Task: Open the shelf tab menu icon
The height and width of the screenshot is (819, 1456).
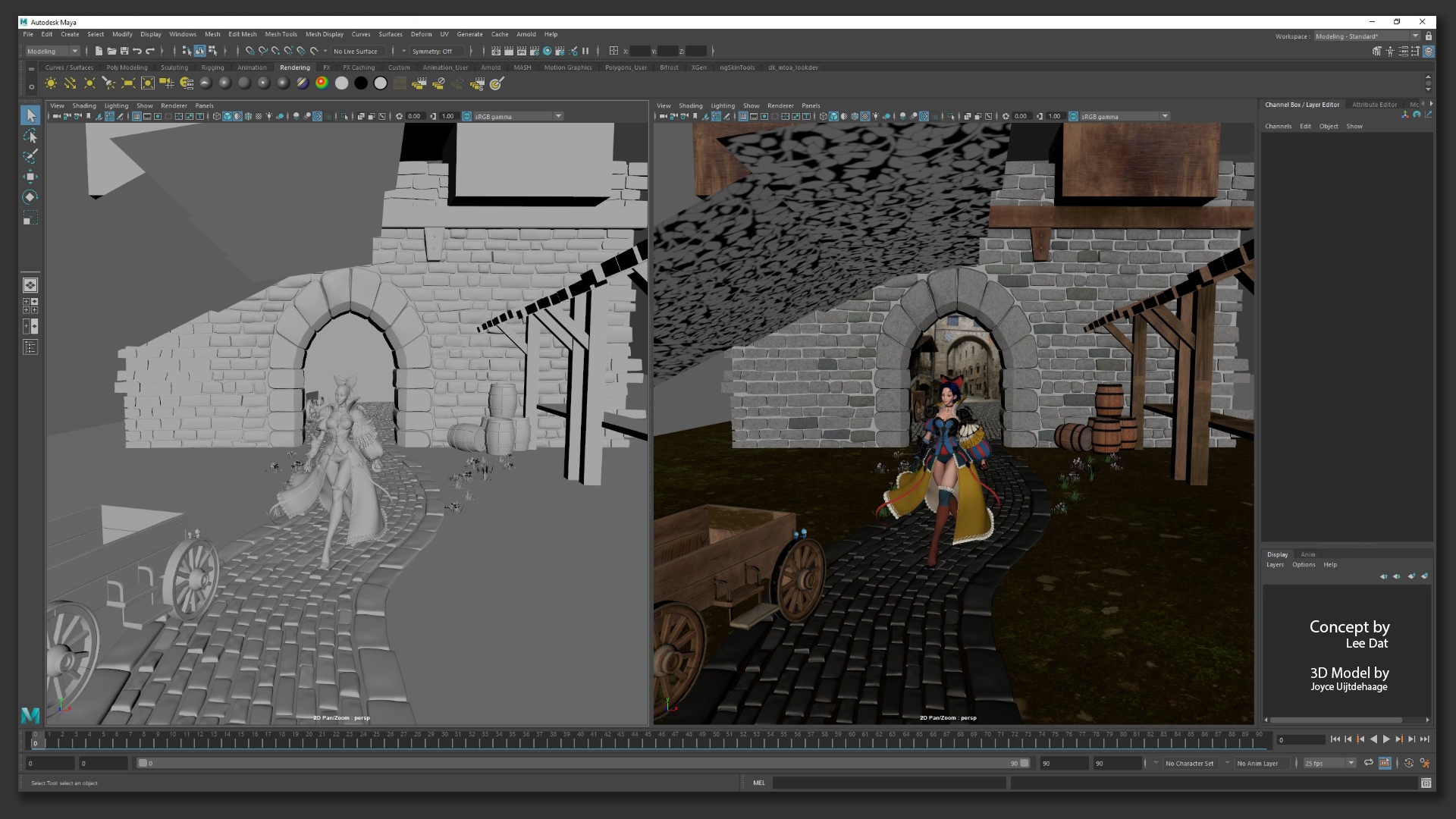Action: [x=31, y=69]
